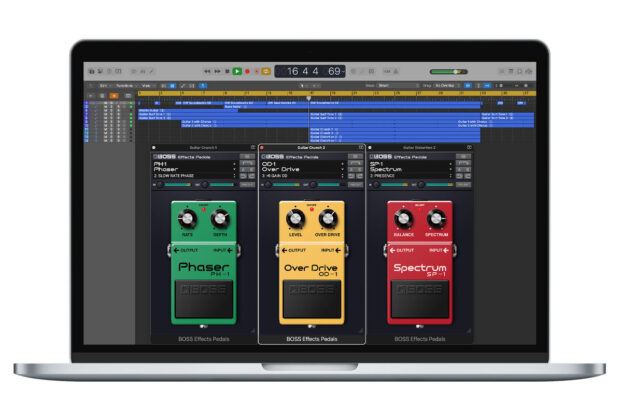
Task: Select compare slot A in the Over Drive plugin
Action: click(352, 169)
